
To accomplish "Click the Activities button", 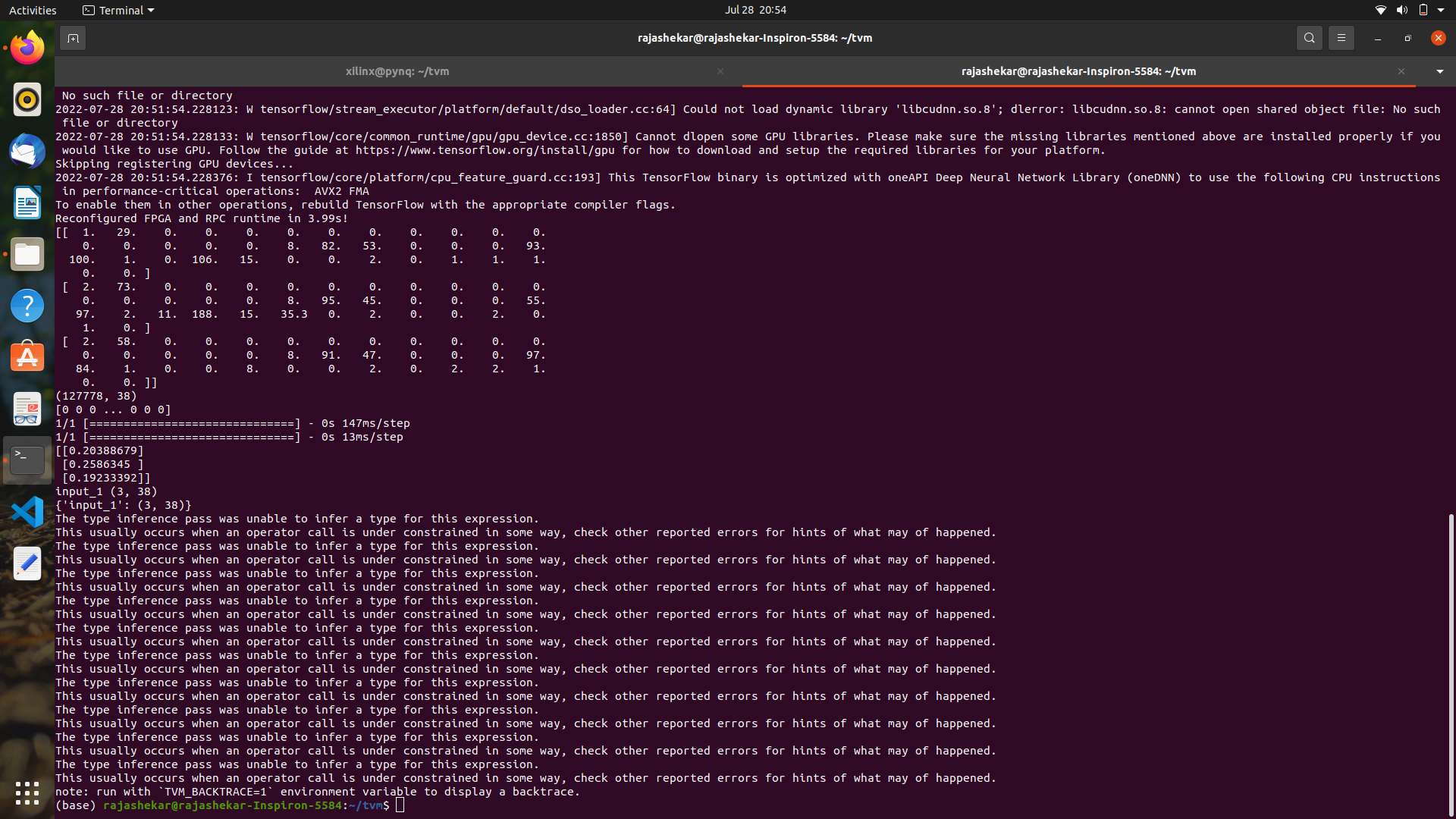I will (x=33, y=10).
